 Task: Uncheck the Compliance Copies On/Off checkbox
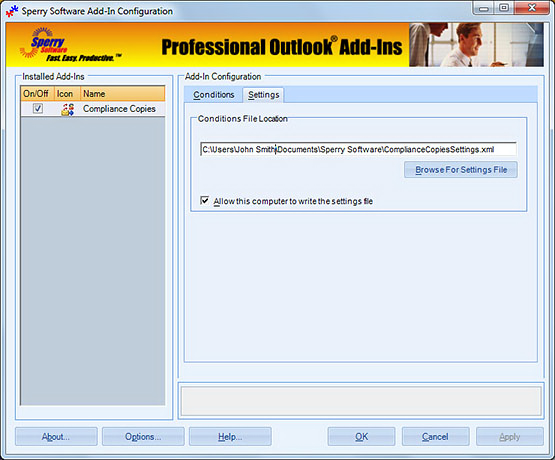coord(38,109)
